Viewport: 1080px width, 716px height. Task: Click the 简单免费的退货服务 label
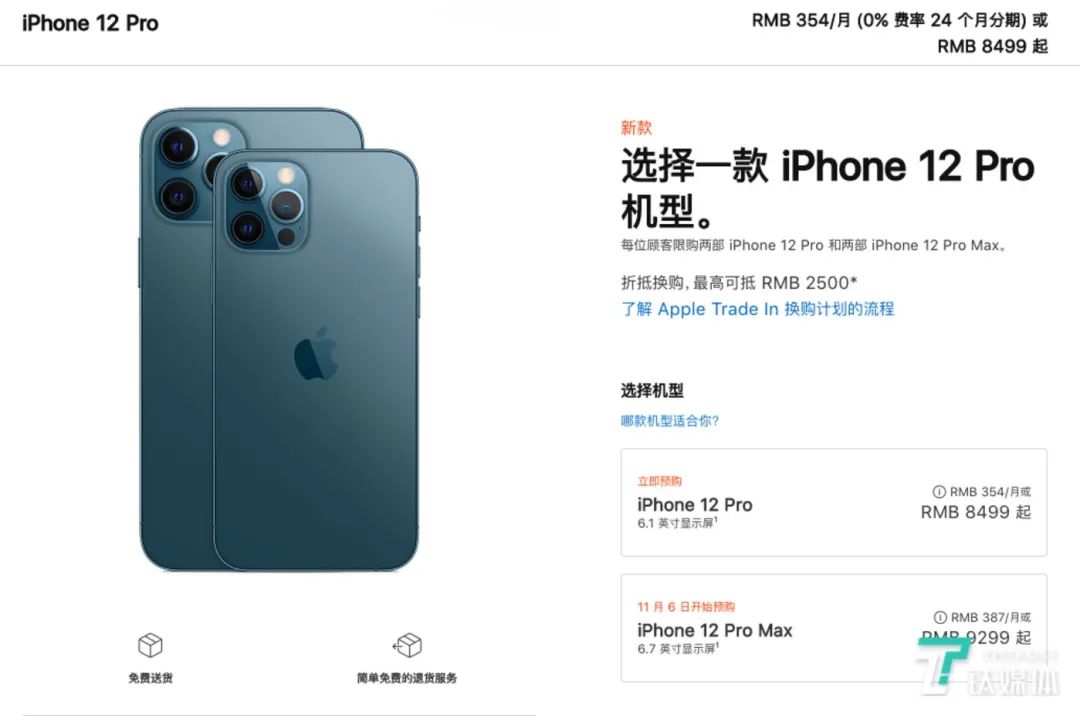(x=407, y=678)
